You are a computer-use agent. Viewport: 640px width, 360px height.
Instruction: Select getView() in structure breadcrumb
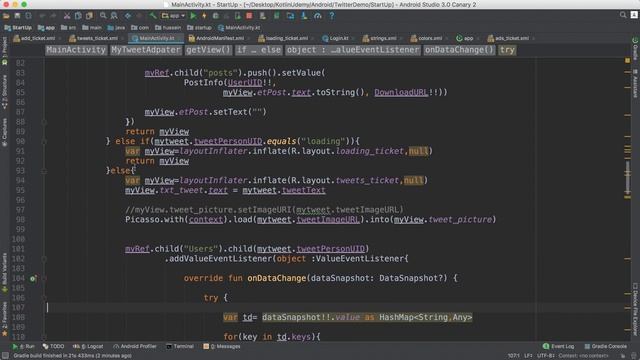point(208,50)
